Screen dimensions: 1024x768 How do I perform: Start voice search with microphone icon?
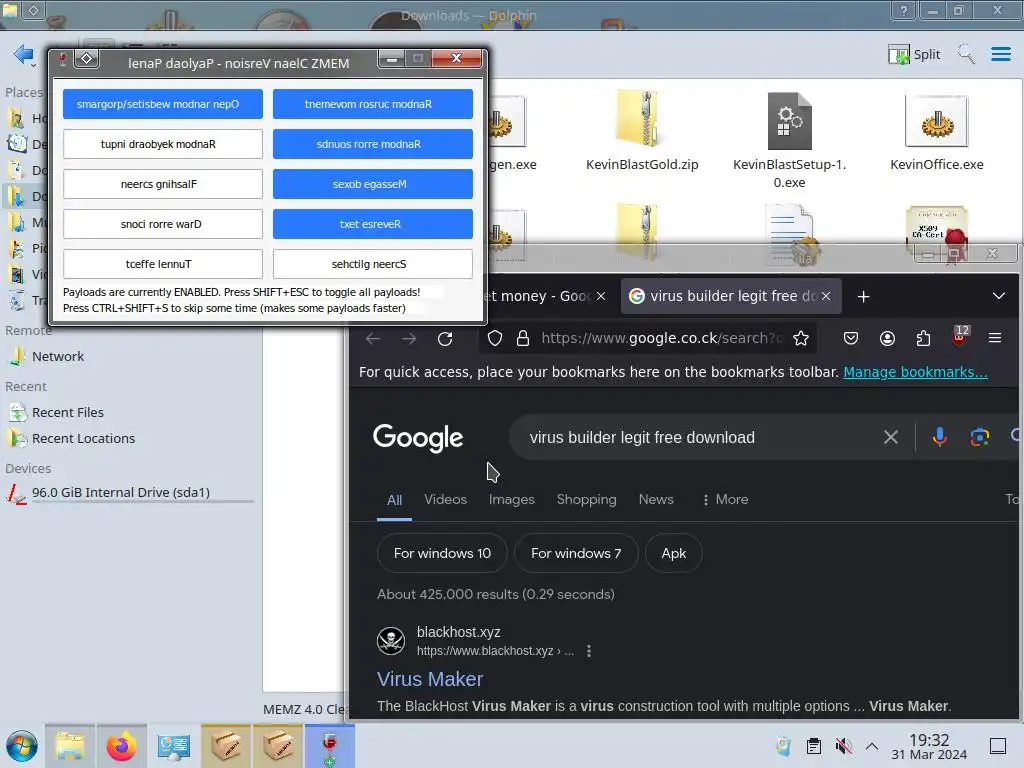940,437
